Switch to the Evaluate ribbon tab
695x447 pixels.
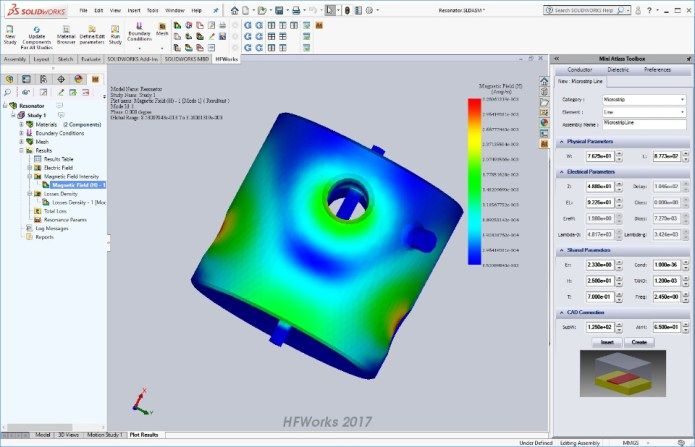(x=91, y=59)
